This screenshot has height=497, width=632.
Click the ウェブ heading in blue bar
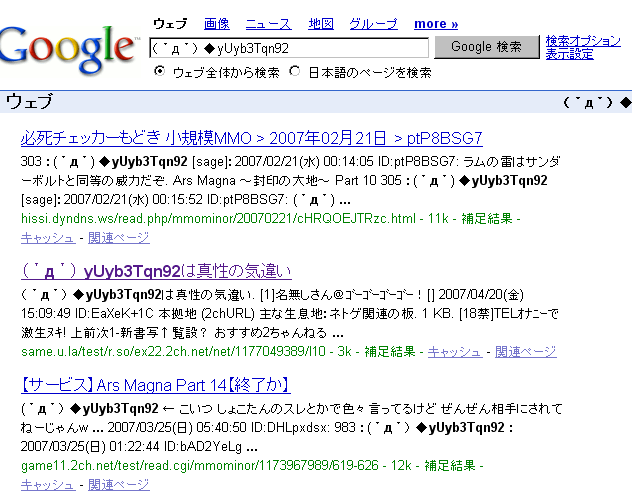(29, 101)
